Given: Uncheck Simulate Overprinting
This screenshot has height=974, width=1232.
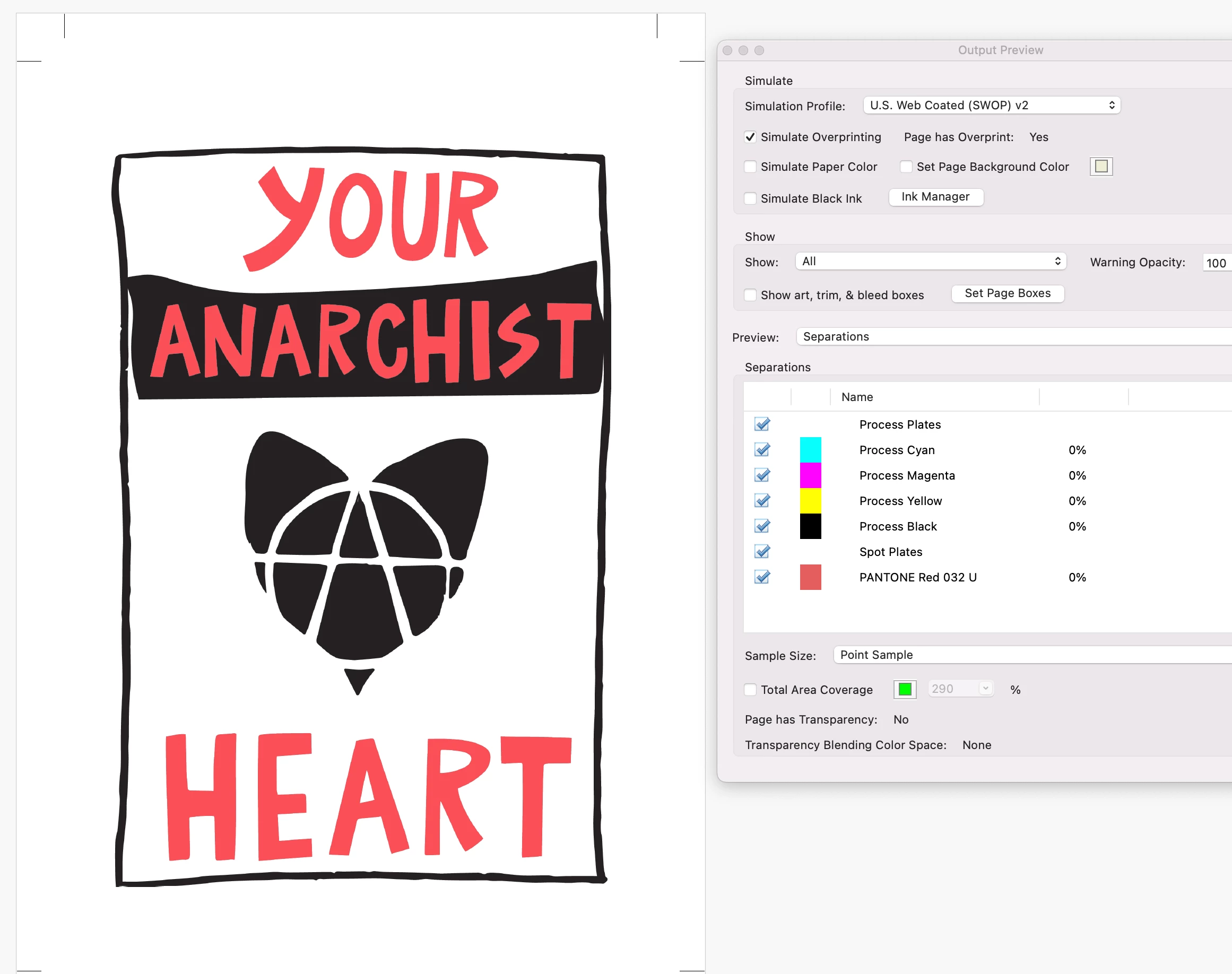Looking at the screenshot, I should coord(751,137).
